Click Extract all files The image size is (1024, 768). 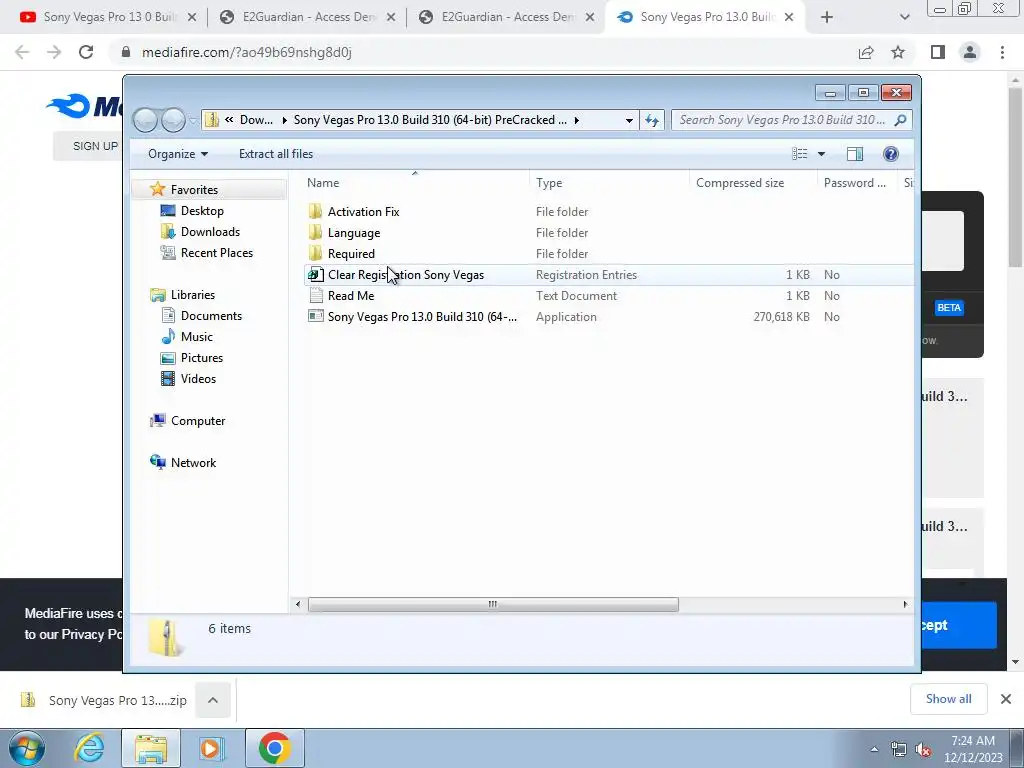coord(276,153)
